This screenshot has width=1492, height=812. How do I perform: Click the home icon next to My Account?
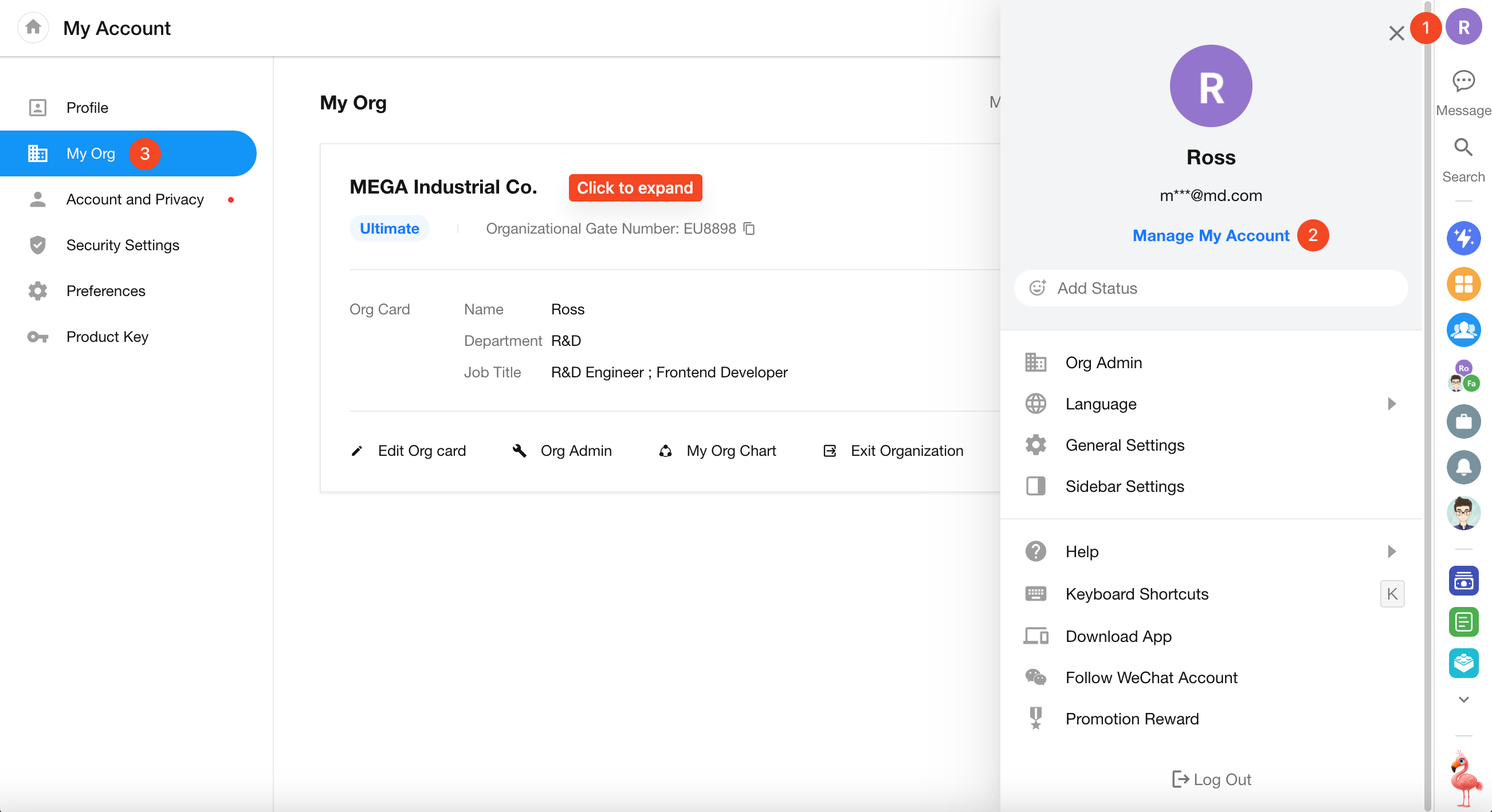point(33,27)
